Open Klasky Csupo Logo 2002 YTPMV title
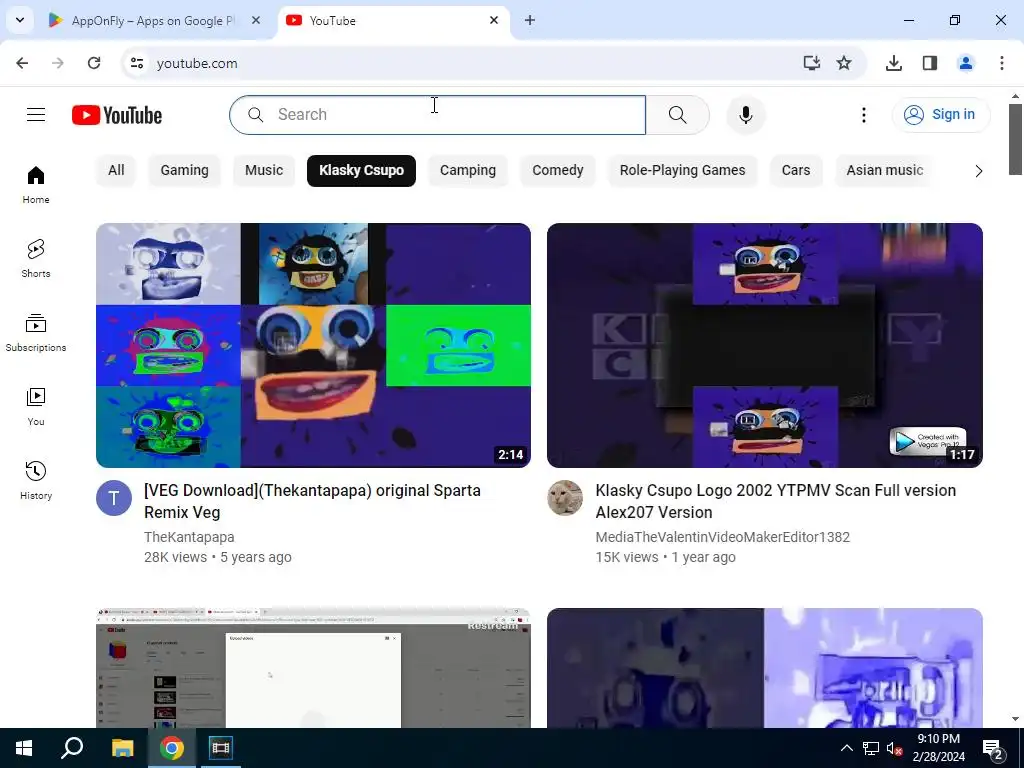This screenshot has height=768, width=1024. (775, 501)
